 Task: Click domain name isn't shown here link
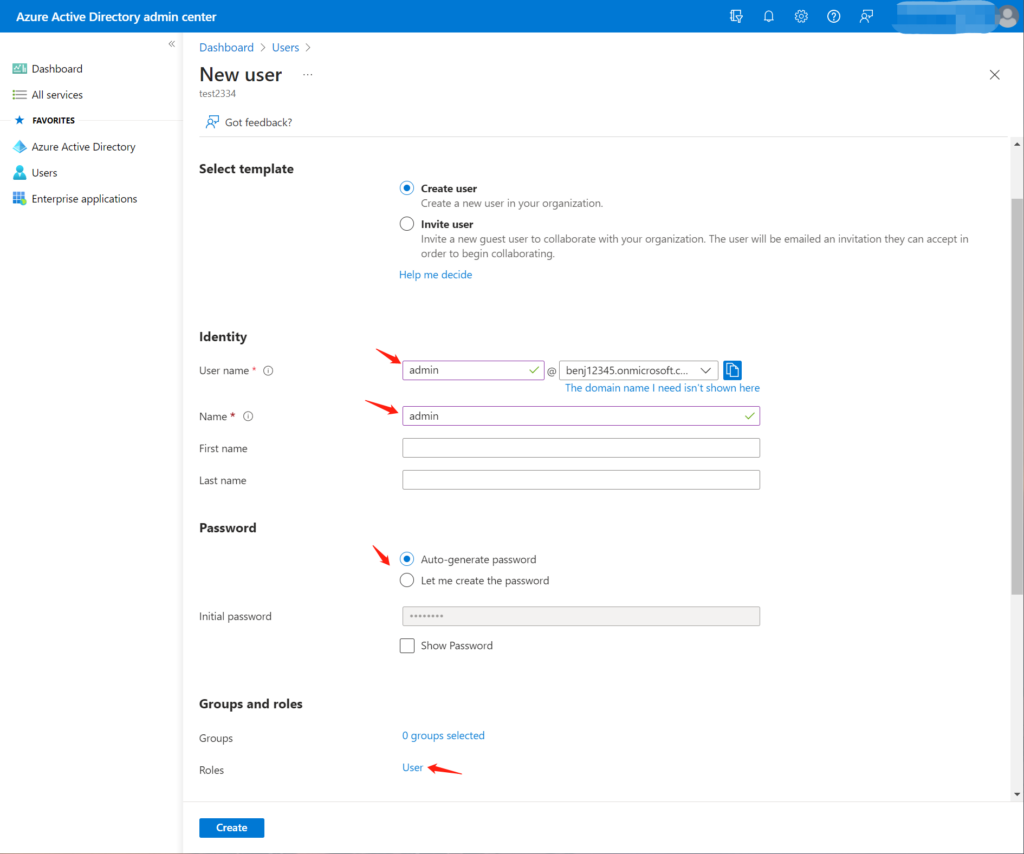662,388
